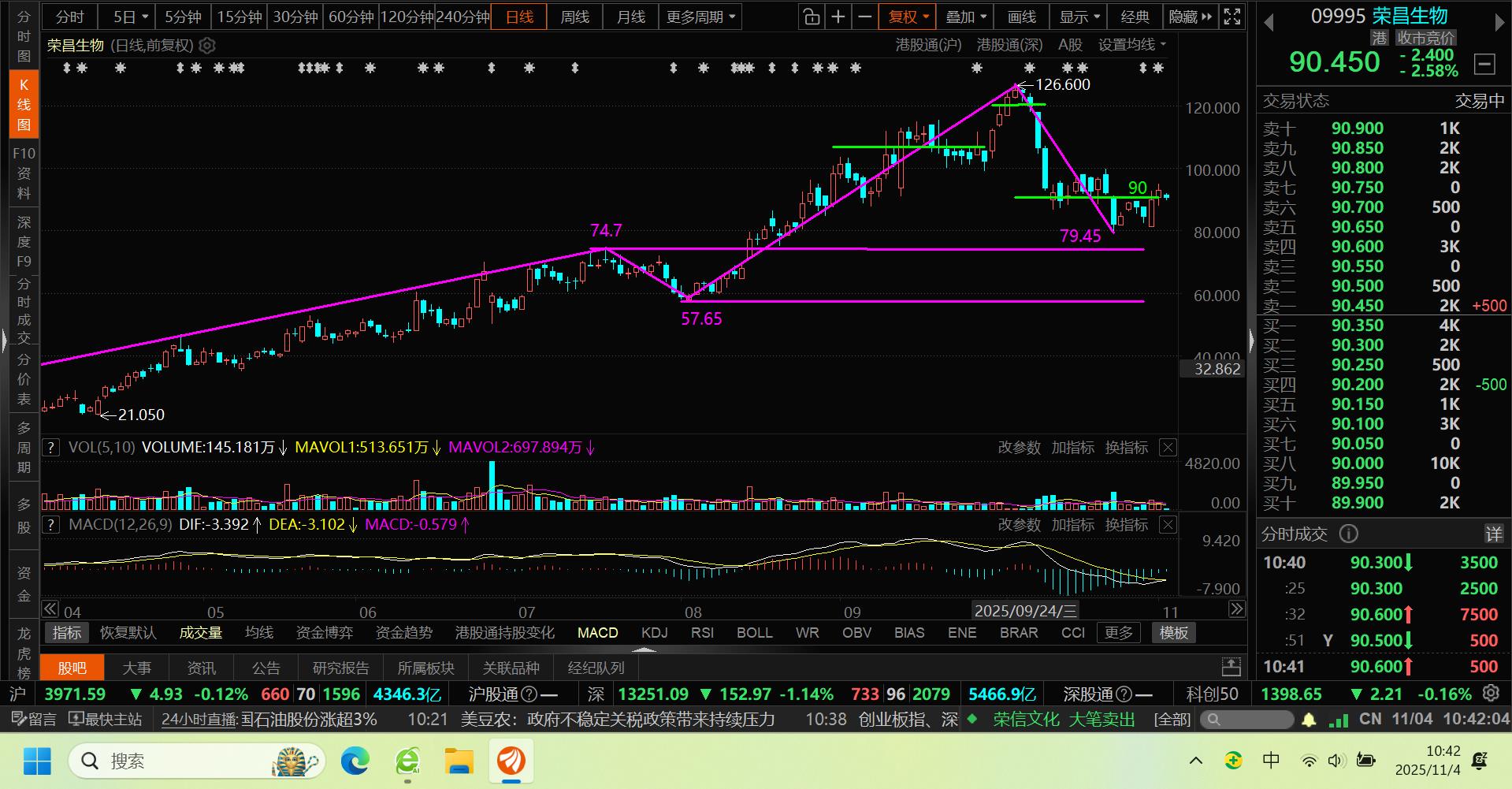The height and width of the screenshot is (789, 1512).
Task: Toggle 成交量 volume indicator
Action: tap(201, 633)
